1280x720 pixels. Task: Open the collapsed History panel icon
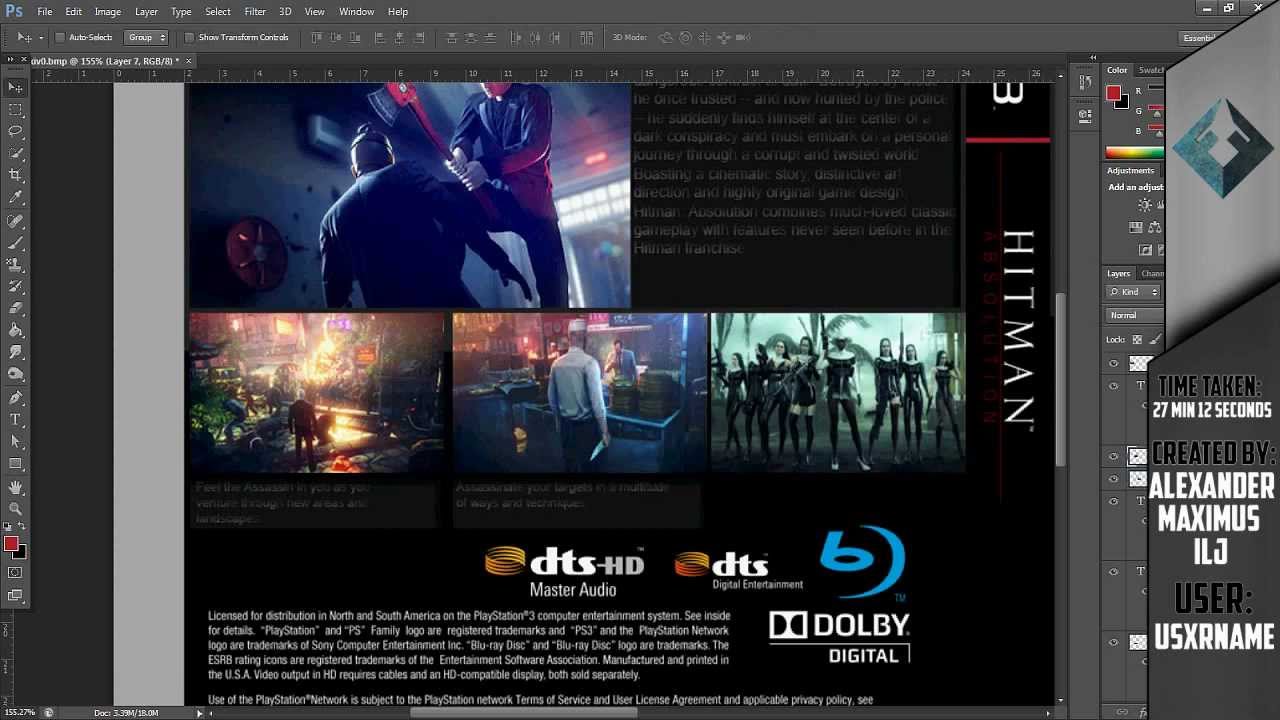click(1085, 81)
